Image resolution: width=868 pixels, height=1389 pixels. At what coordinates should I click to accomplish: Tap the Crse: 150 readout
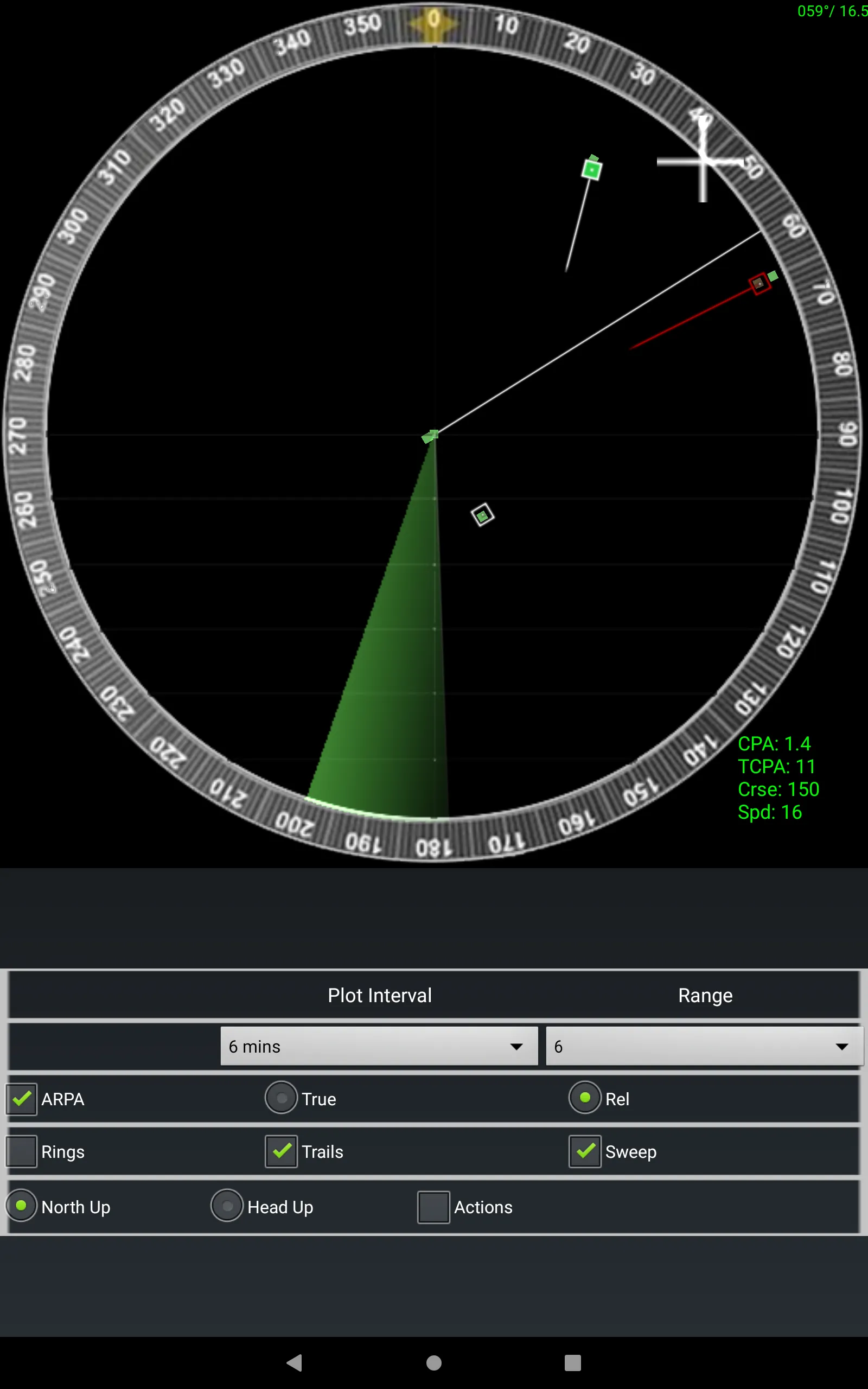[778, 790]
